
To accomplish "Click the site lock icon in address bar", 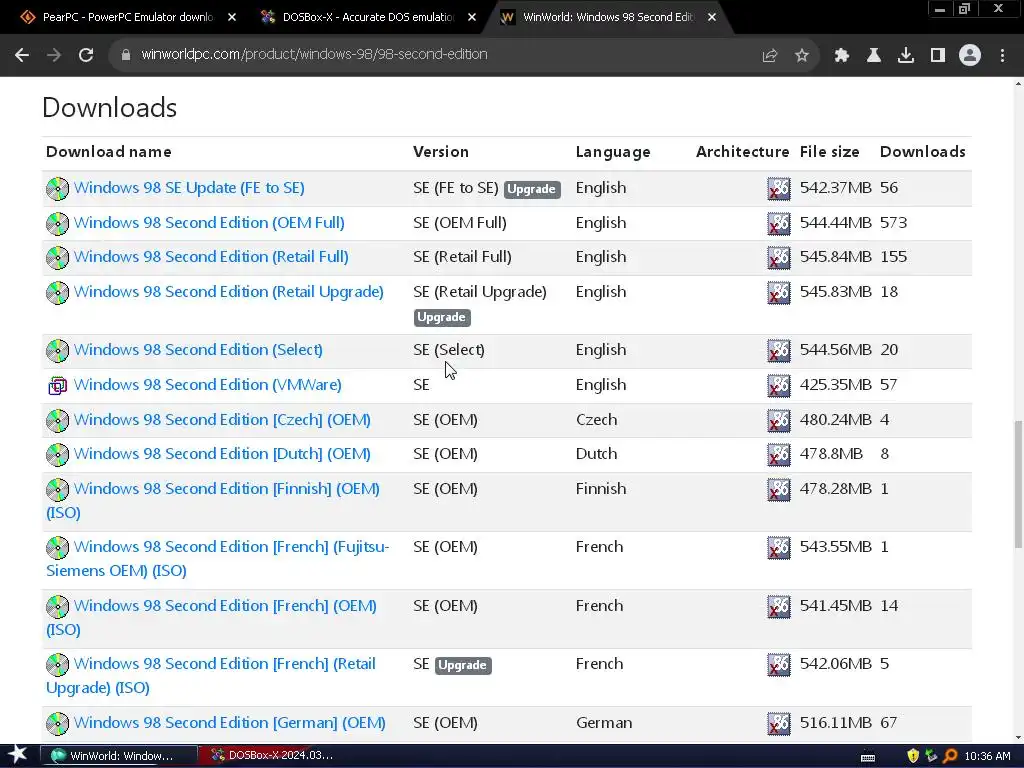I will tap(126, 55).
